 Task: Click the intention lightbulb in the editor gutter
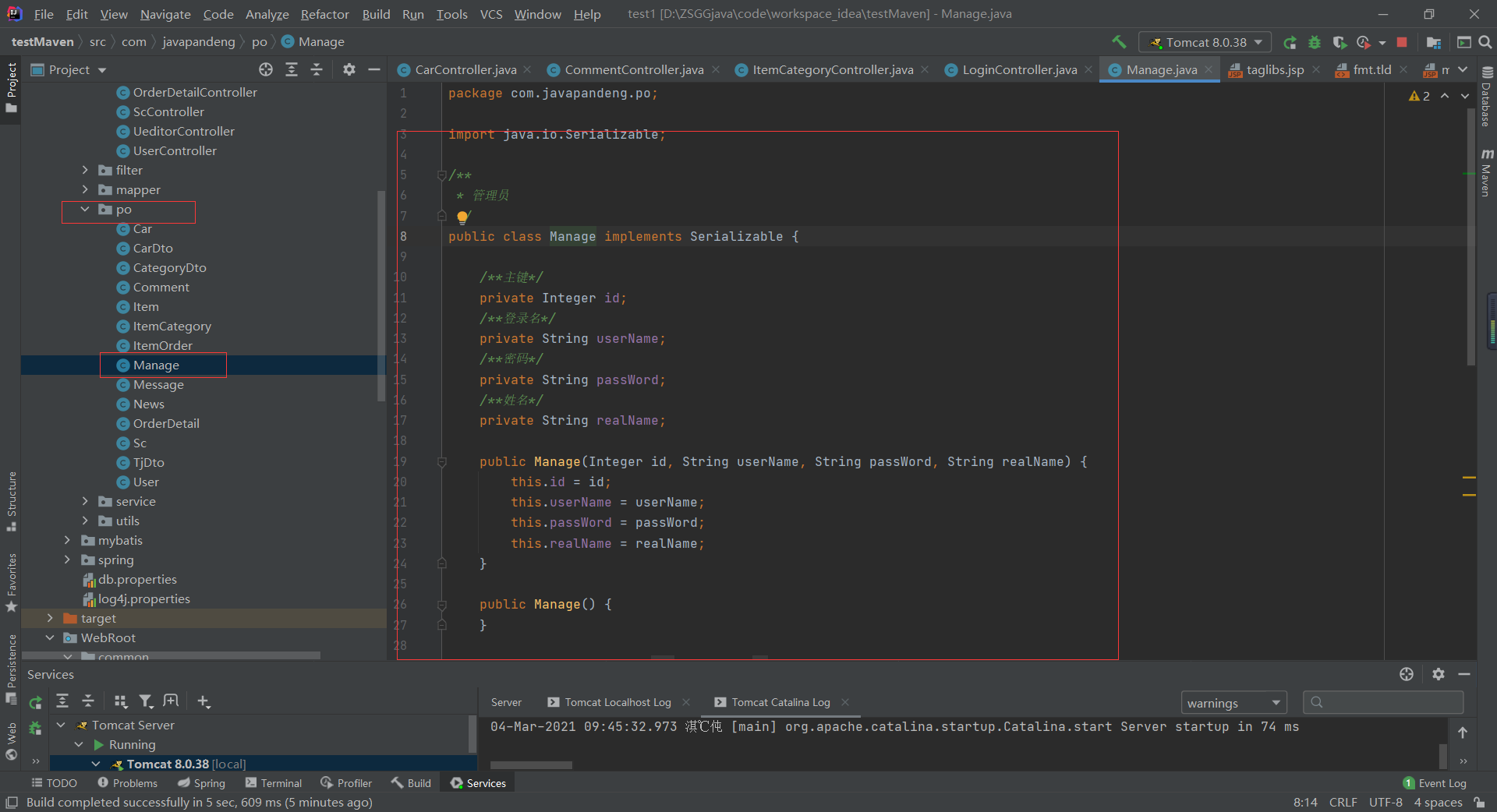tap(462, 217)
